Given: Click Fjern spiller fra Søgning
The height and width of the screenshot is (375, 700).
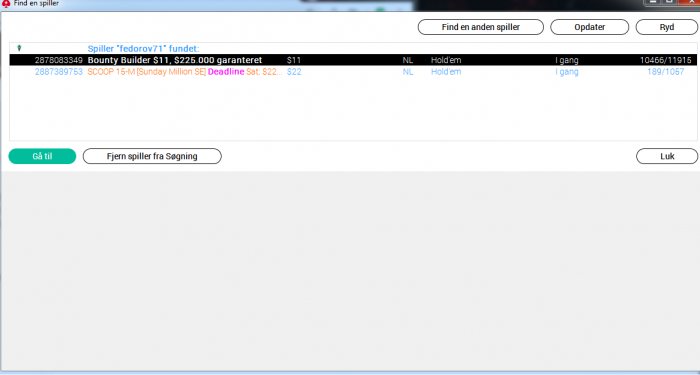Looking at the screenshot, I should pos(152,156).
